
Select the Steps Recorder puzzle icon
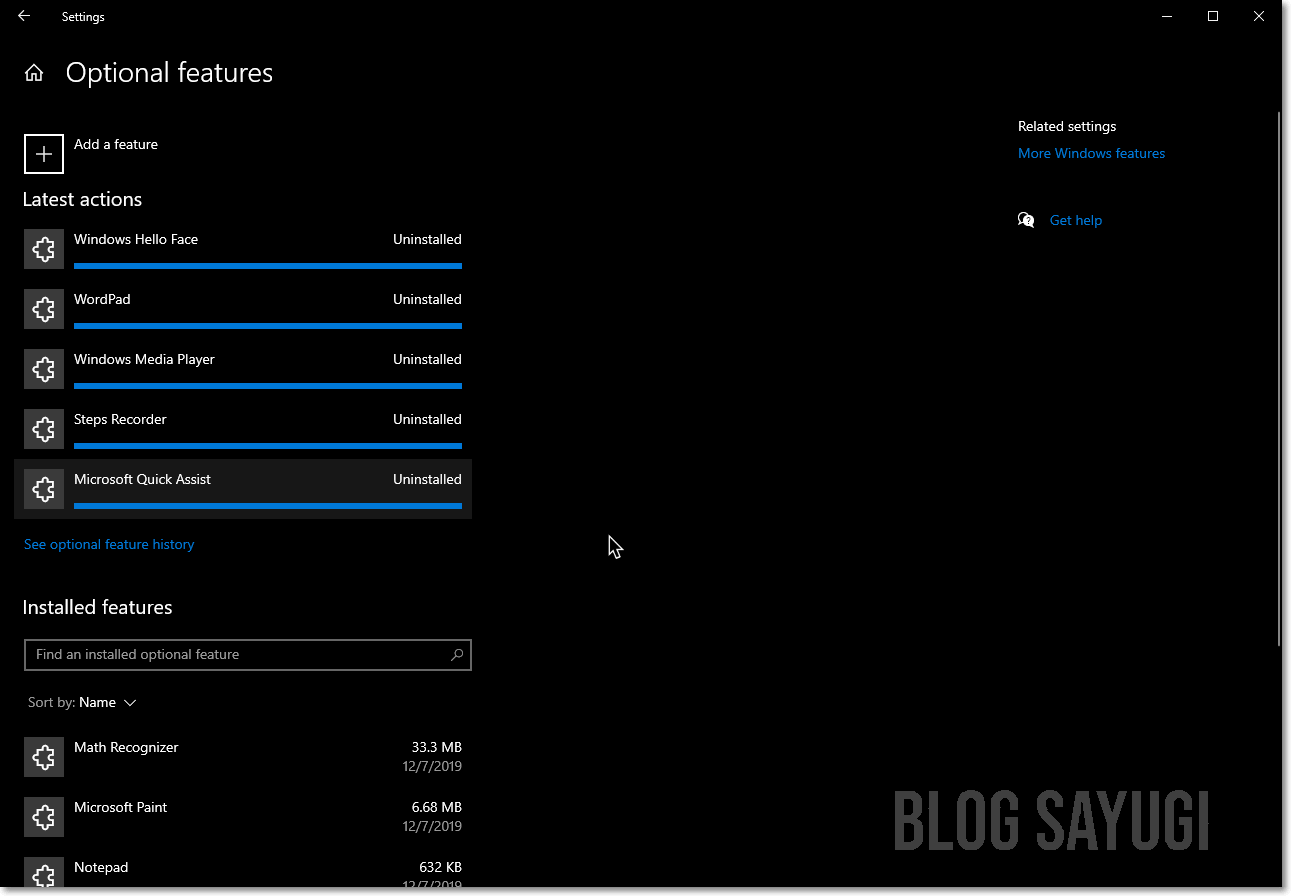[x=44, y=429]
